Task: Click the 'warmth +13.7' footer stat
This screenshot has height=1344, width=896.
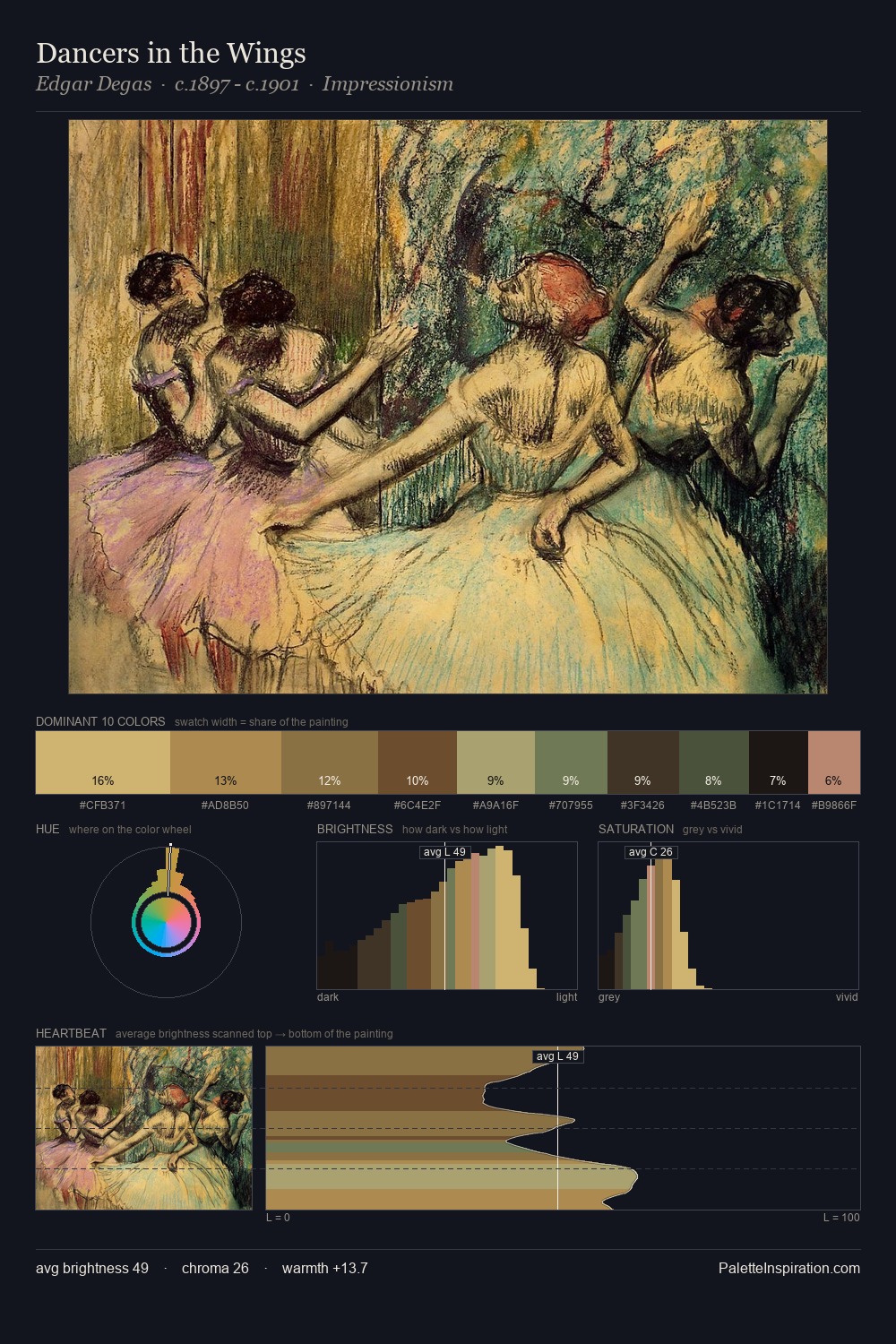Action: point(325,1268)
